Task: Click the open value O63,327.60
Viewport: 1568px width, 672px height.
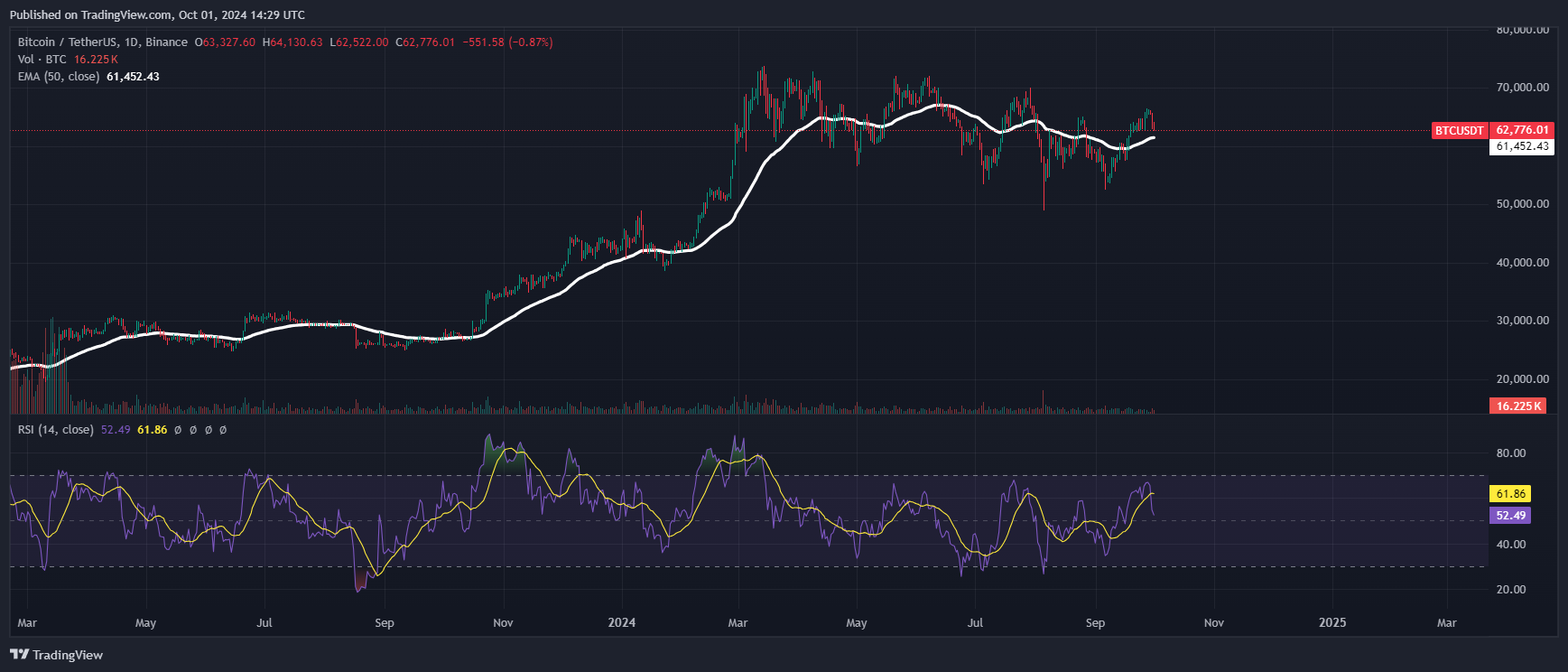Action: (225, 42)
